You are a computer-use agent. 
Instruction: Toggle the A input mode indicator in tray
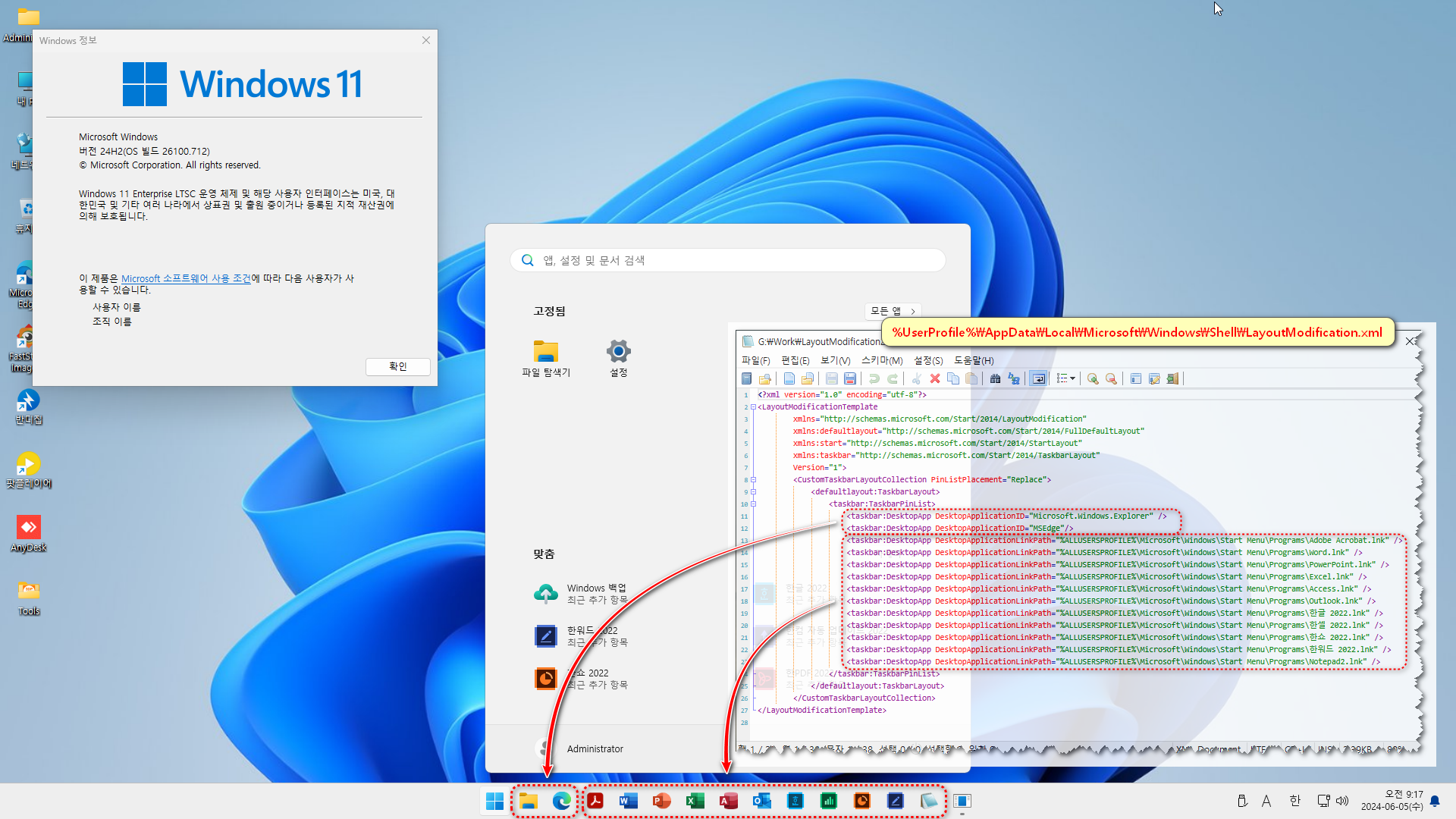click(x=1266, y=801)
